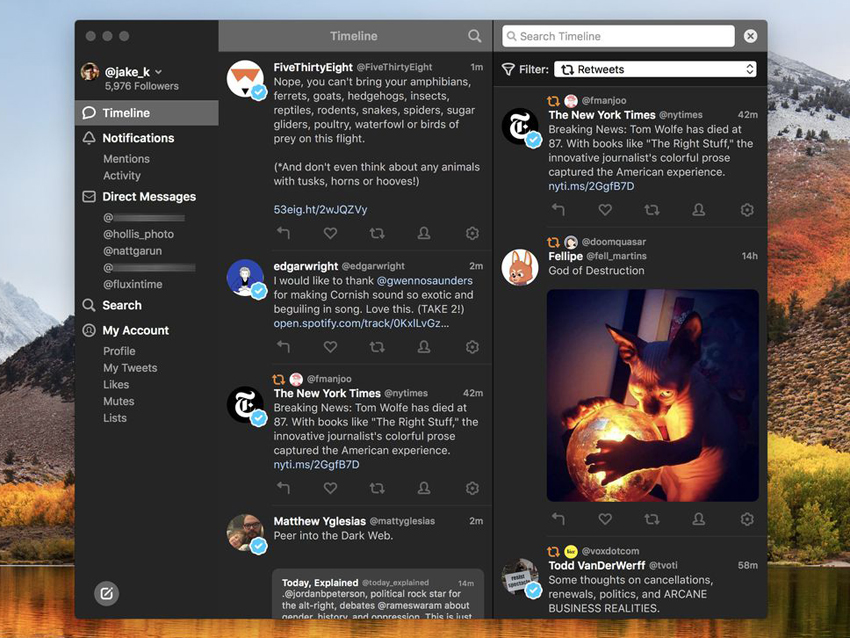The height and width of the screenshot is (638, 850).
Task: View My Tweets in the sidebar
Action: [130, 368]
